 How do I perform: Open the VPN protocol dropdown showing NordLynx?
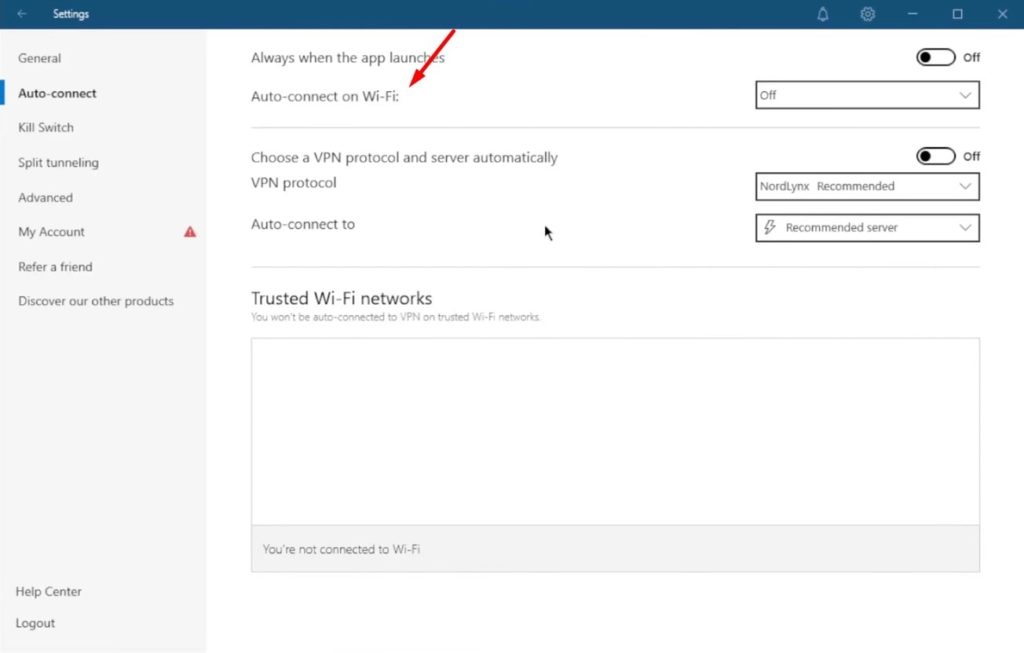coord(866,186)
